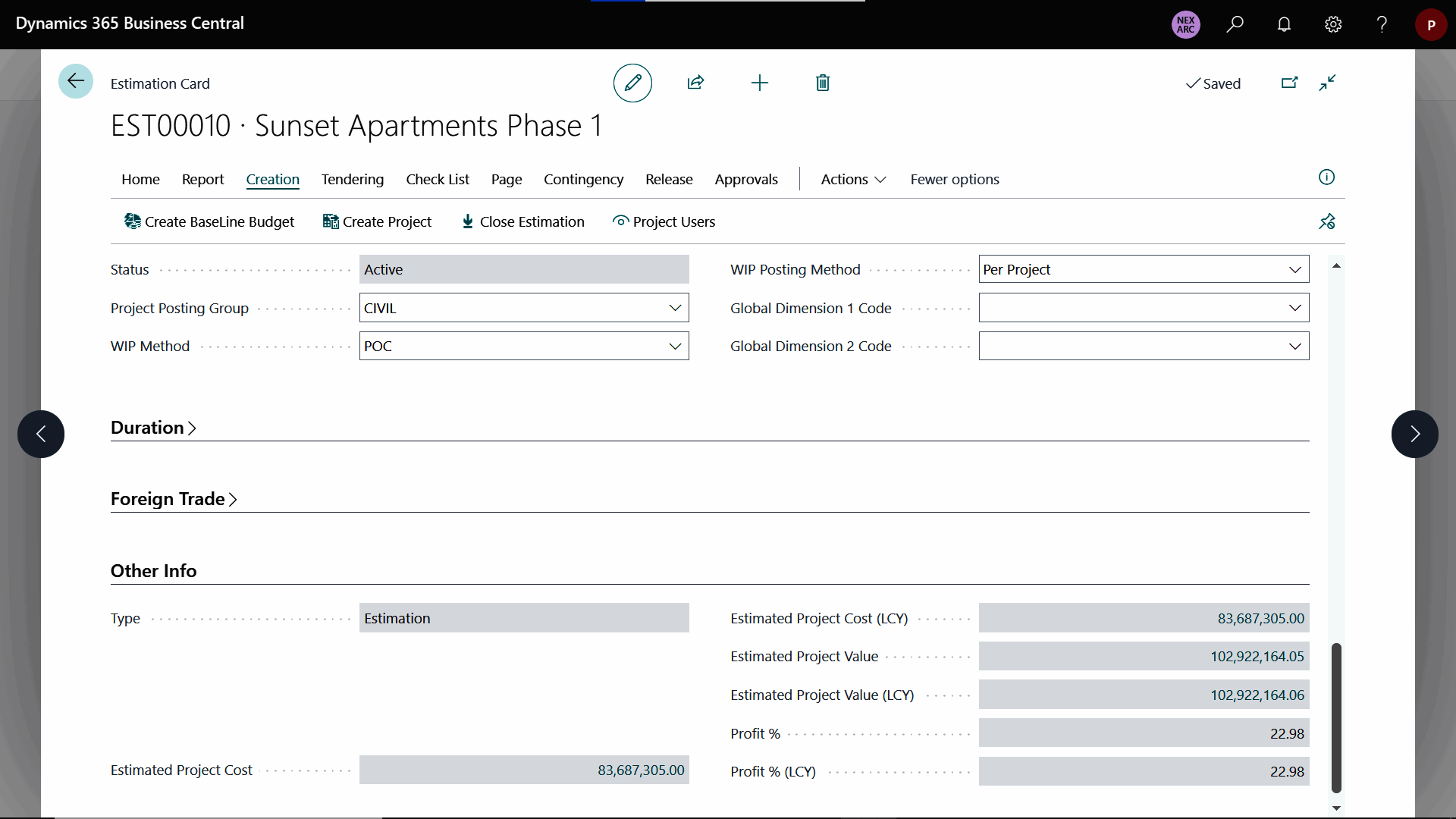This screenshot has width=1456, height=819.
Task: Click the back arrow button
Action: tap(76, 81)
